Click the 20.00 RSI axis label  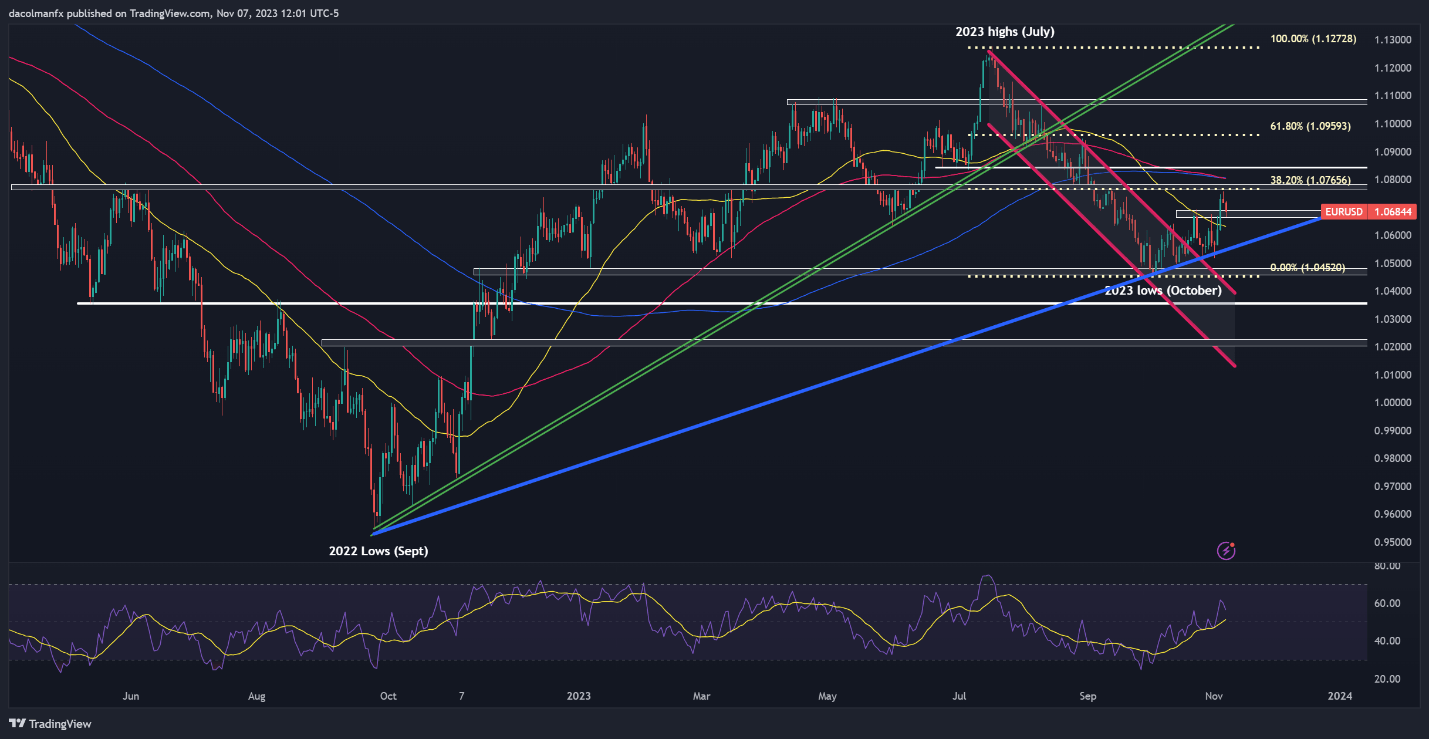pyautogui.click(x=1386, y=680)
